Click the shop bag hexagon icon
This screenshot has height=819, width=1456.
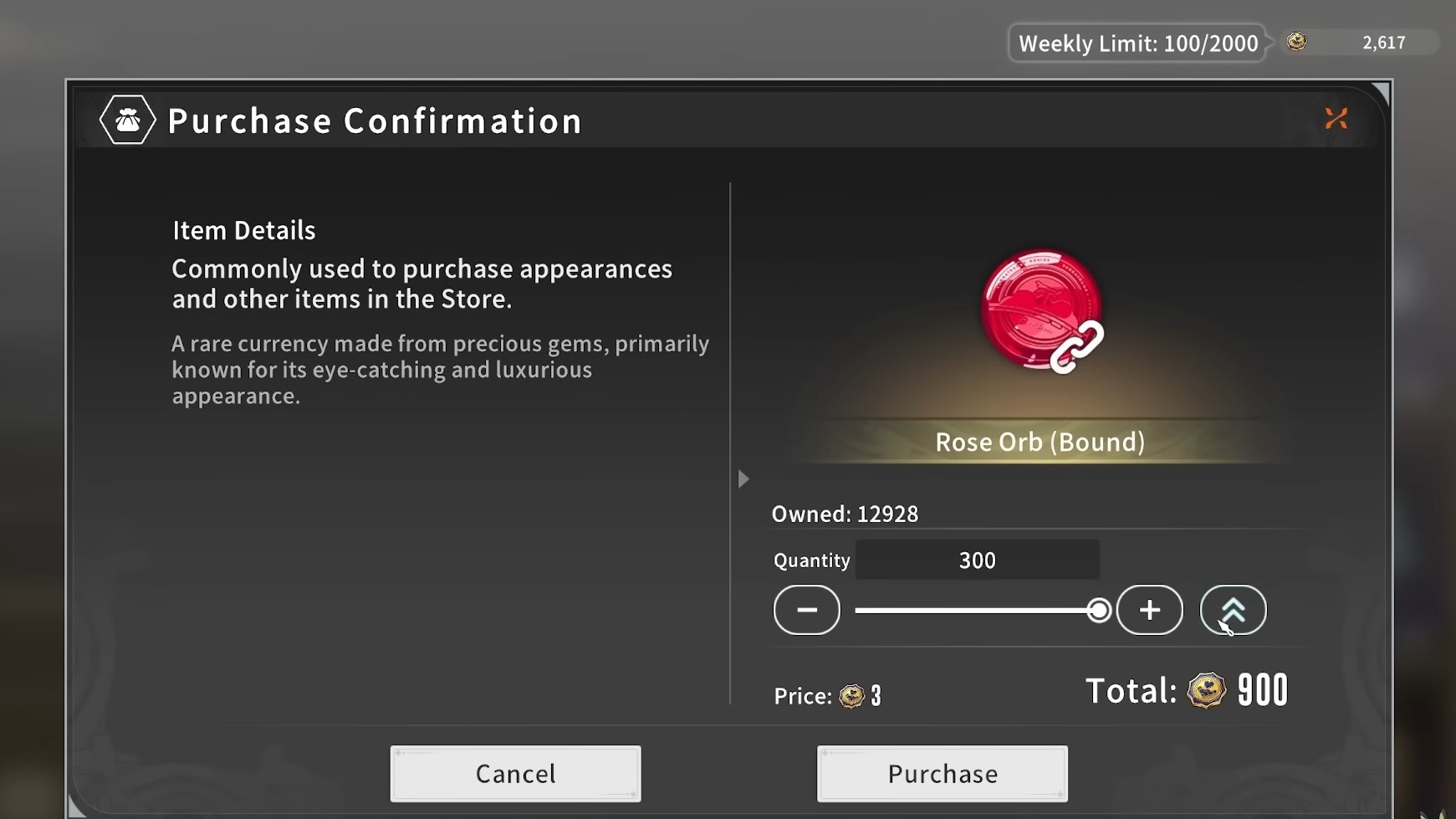127,120
